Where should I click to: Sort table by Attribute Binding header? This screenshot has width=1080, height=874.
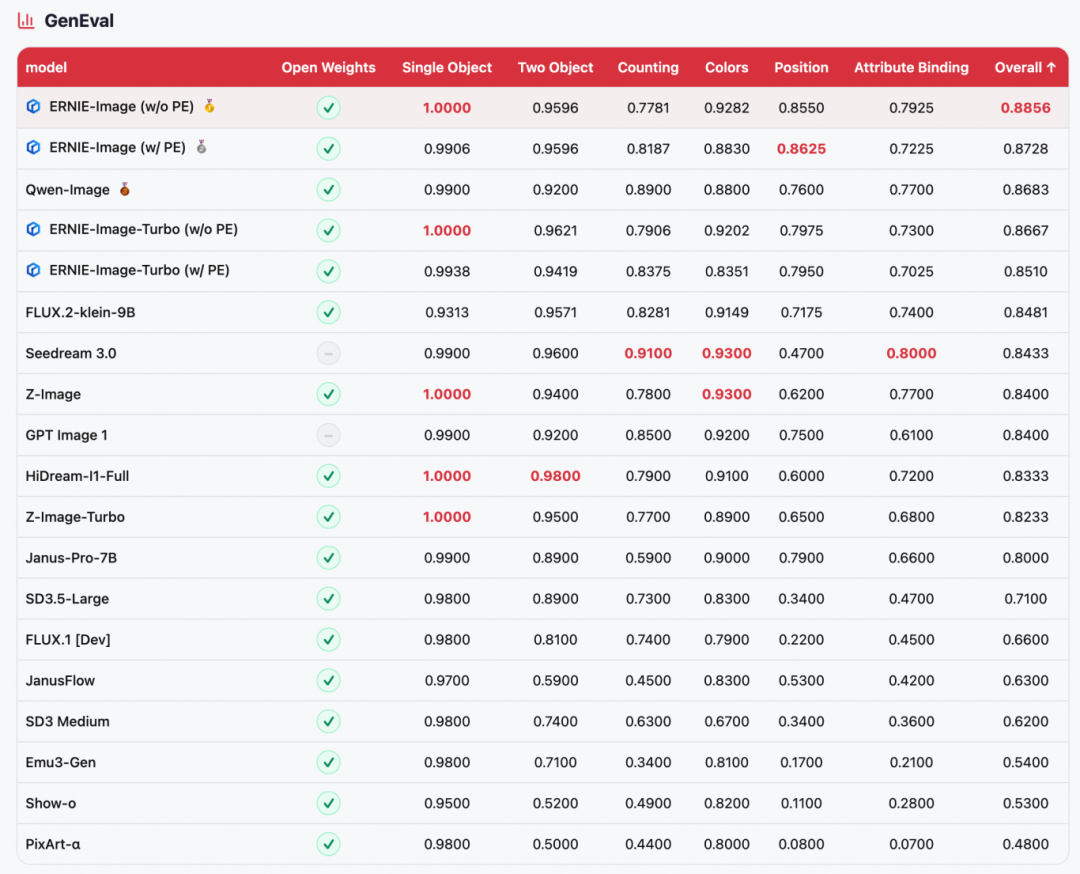(x=911, y=68)
